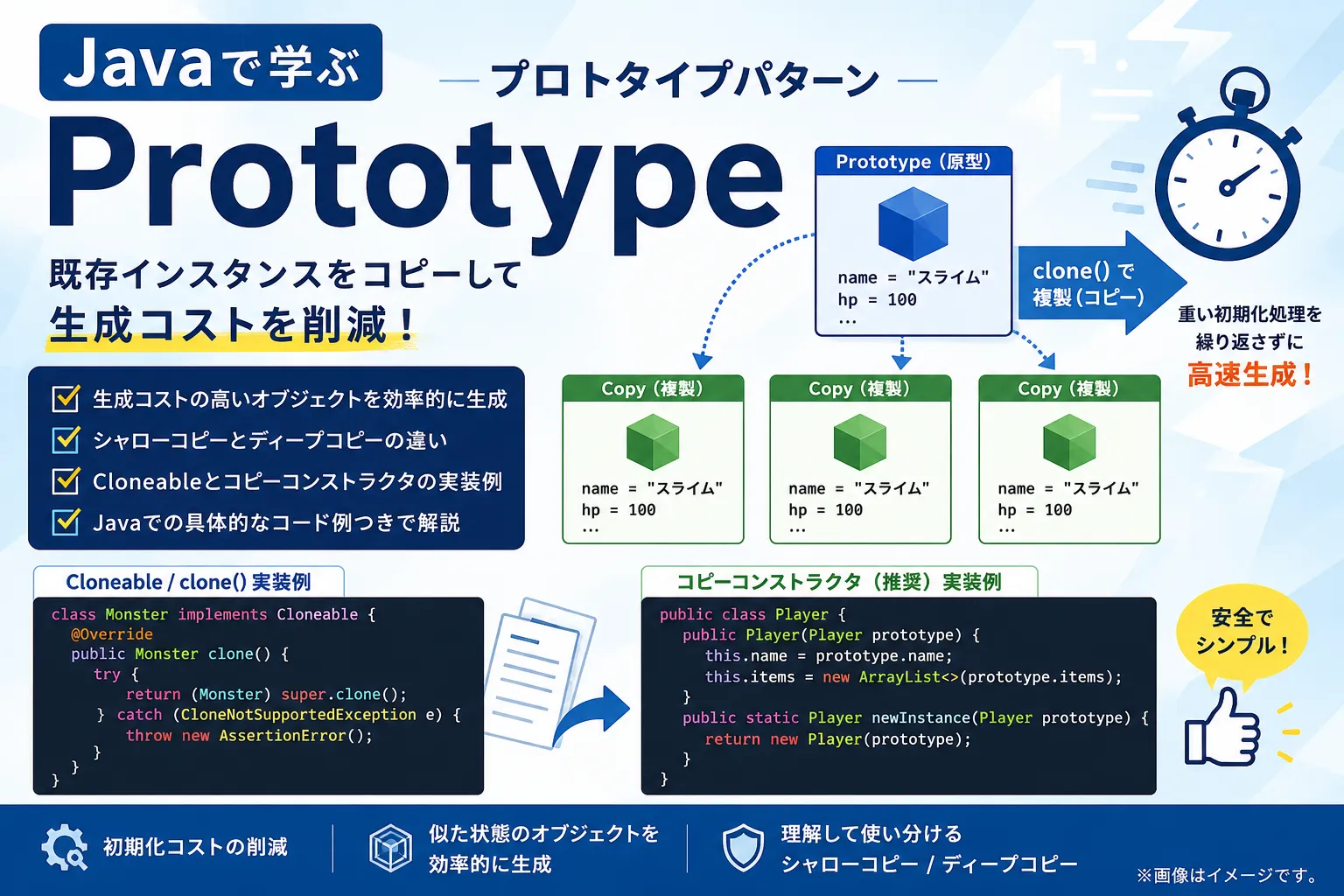Image resolution: width=1344 pixels, height=896 pixels.
Task: Click 'hp = 100' in middle Copy box
Action: [825, 510]
